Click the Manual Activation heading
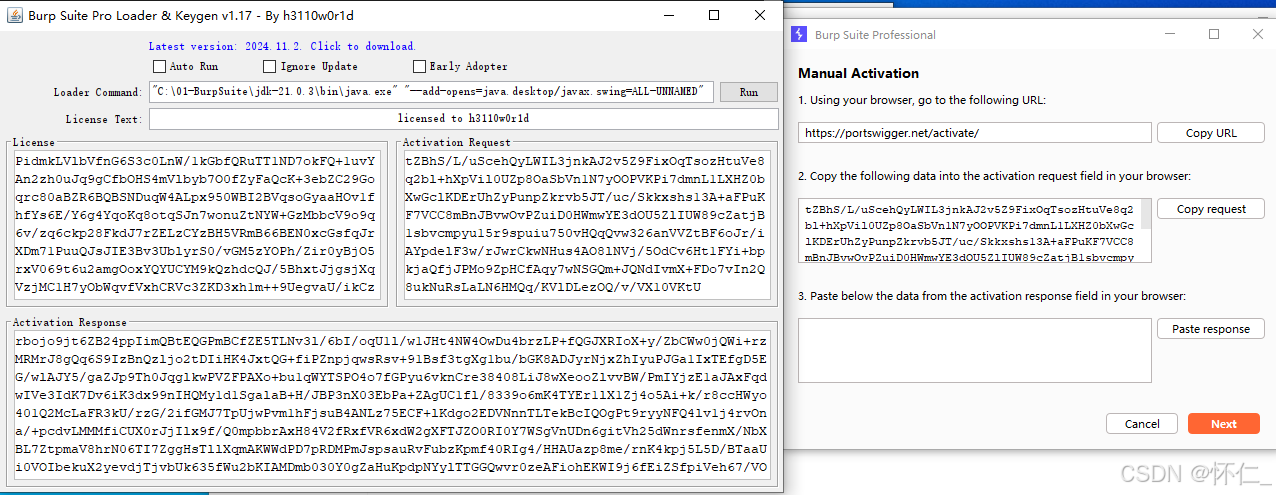 (x=858, y=73)
